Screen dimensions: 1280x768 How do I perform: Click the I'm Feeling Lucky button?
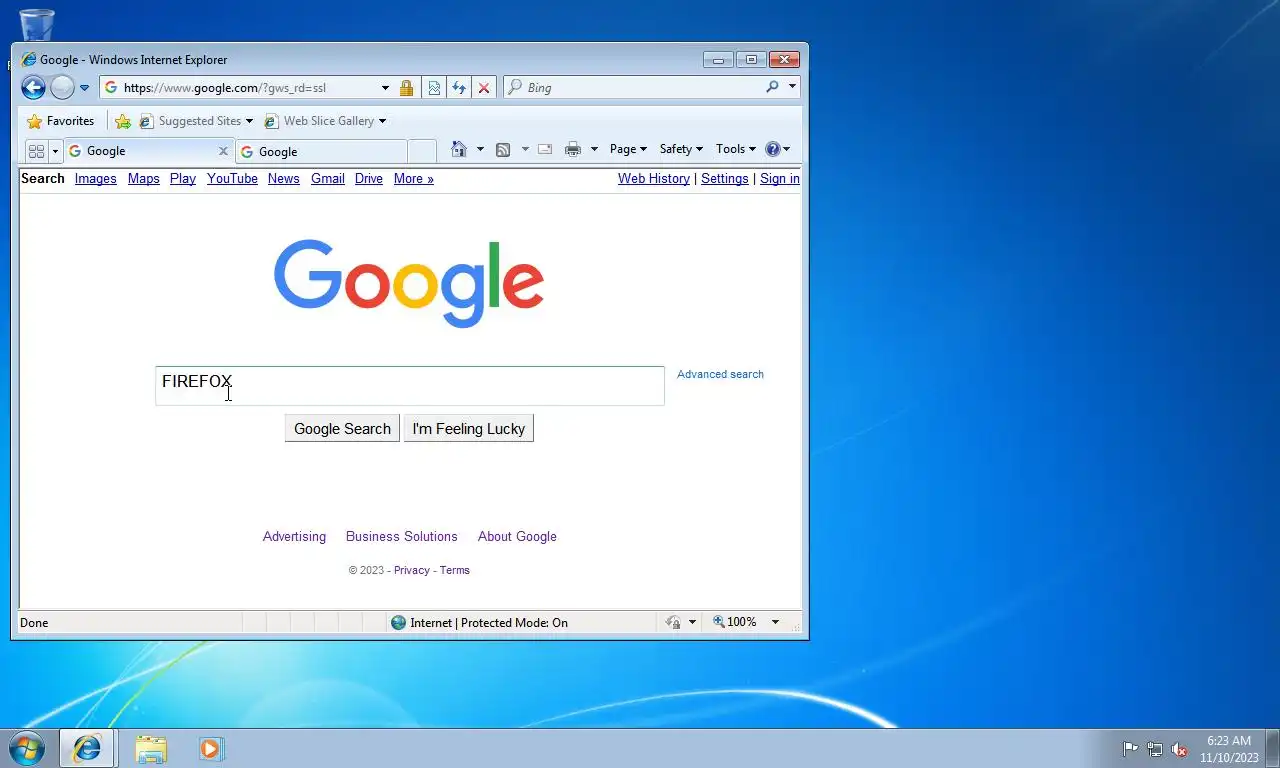(x=469, y=429)
